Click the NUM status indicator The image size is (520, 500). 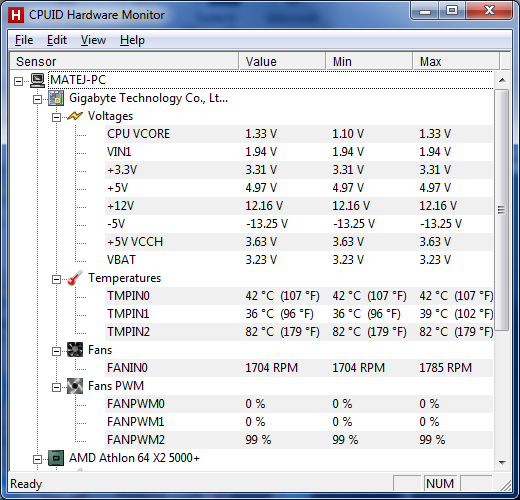point(440,484)
